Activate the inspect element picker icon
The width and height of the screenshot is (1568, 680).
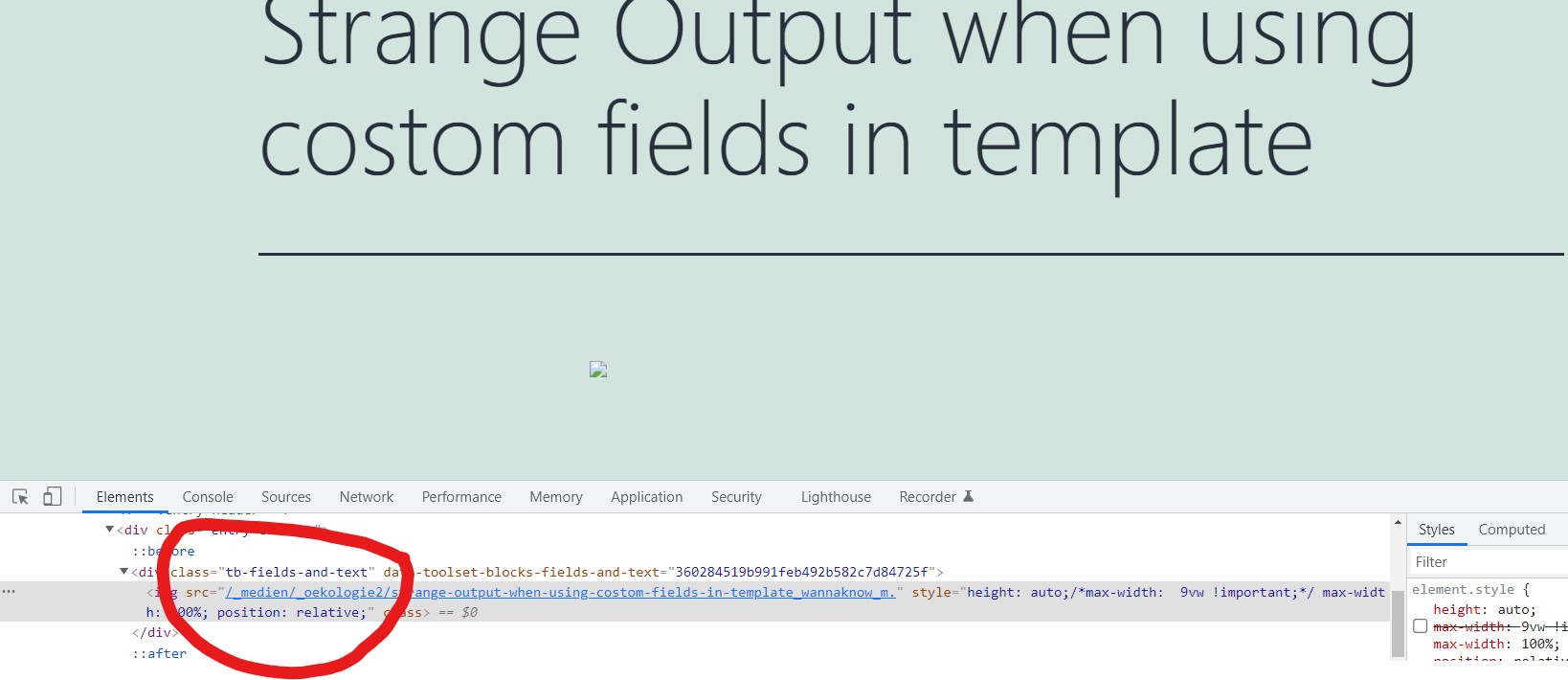(x=20, y=497)
